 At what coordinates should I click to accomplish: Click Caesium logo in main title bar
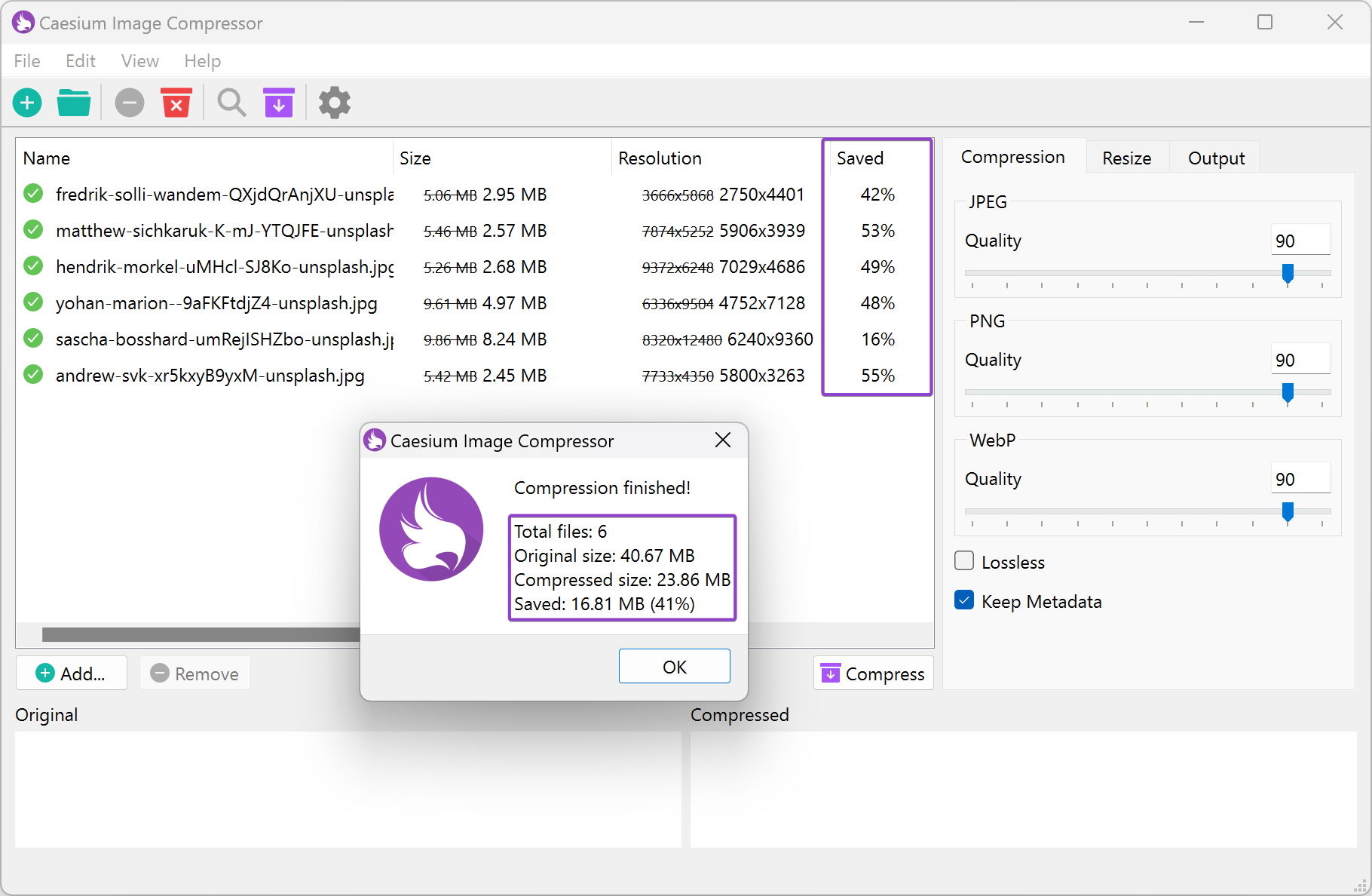pos(23,23)
